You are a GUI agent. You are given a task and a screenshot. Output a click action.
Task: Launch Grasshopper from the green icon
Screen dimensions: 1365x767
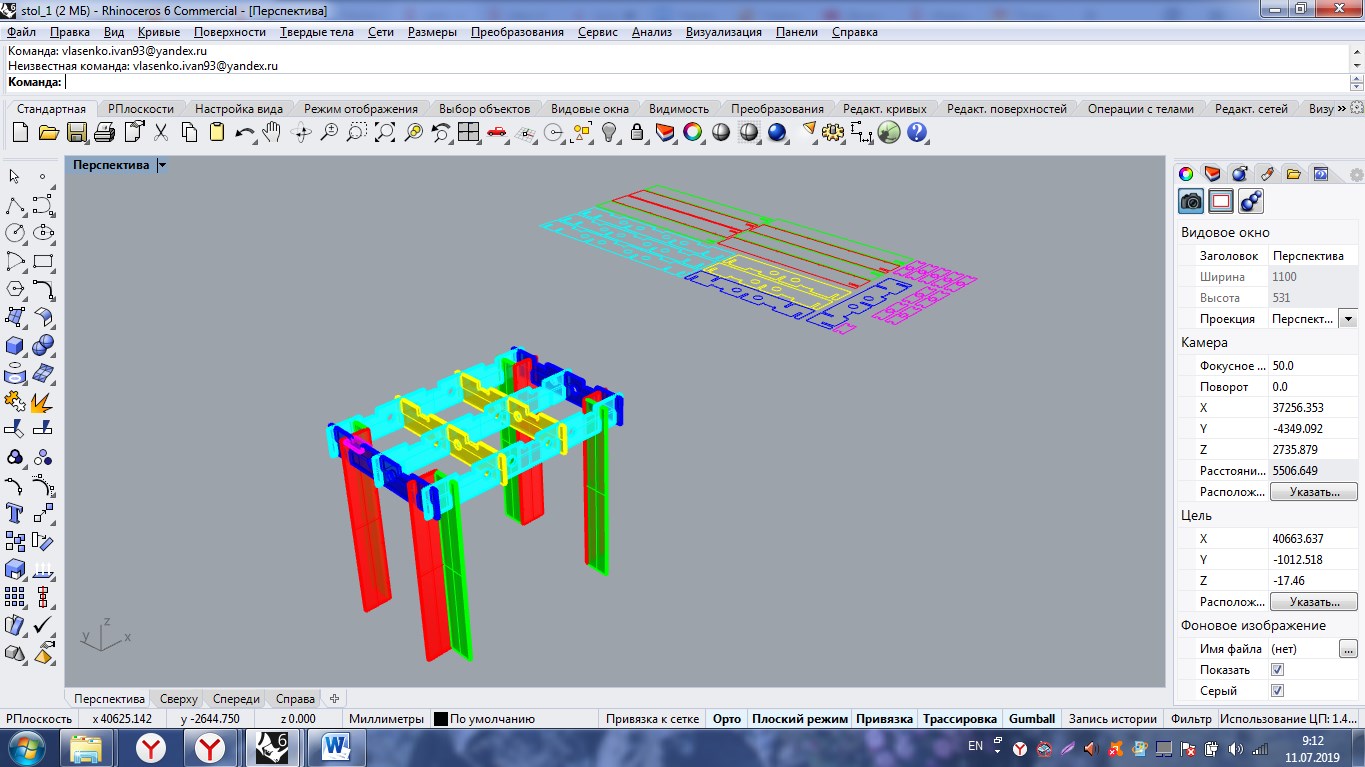click(889, 132)
